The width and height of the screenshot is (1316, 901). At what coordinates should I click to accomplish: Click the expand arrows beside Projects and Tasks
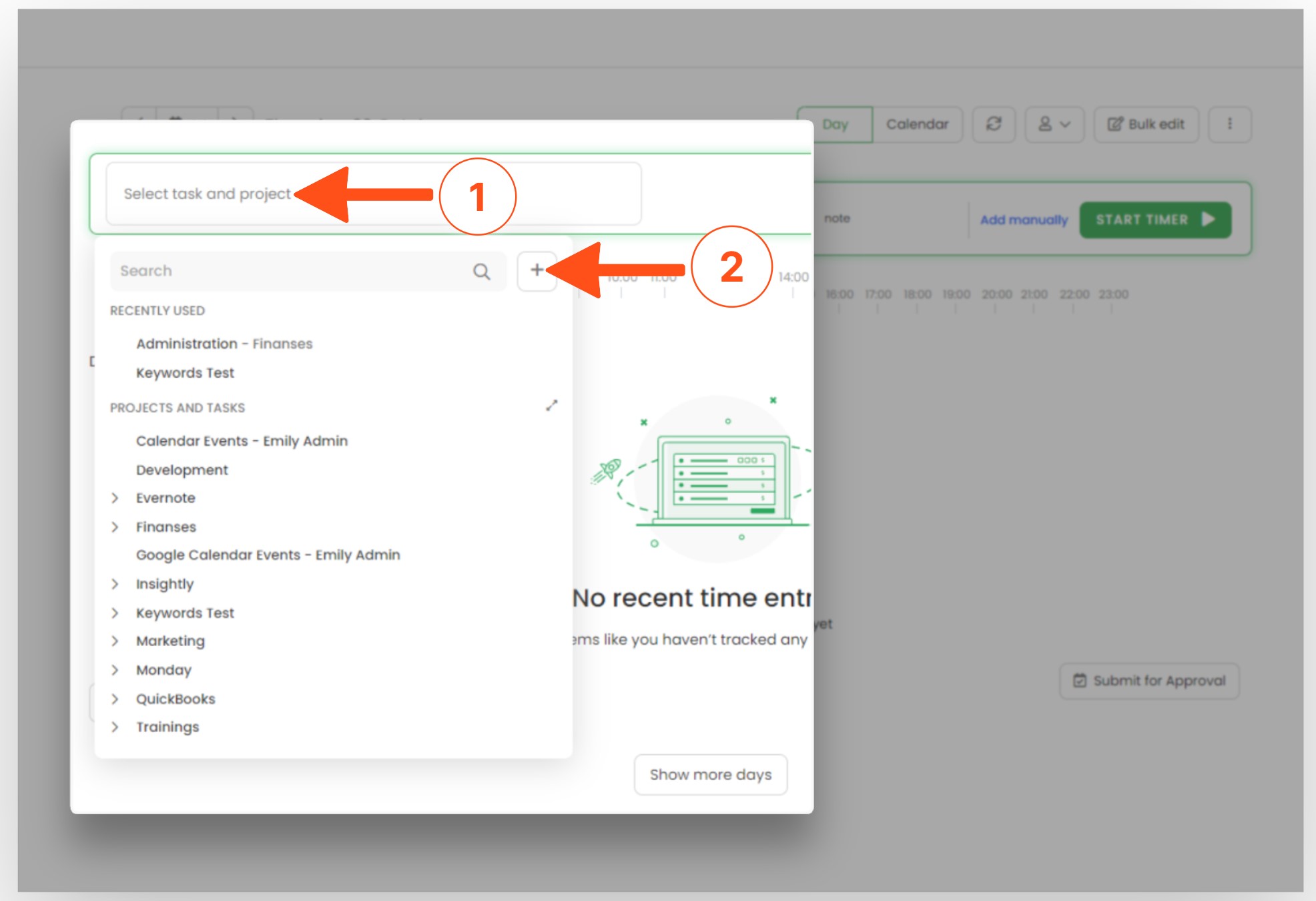click(551, 406)
